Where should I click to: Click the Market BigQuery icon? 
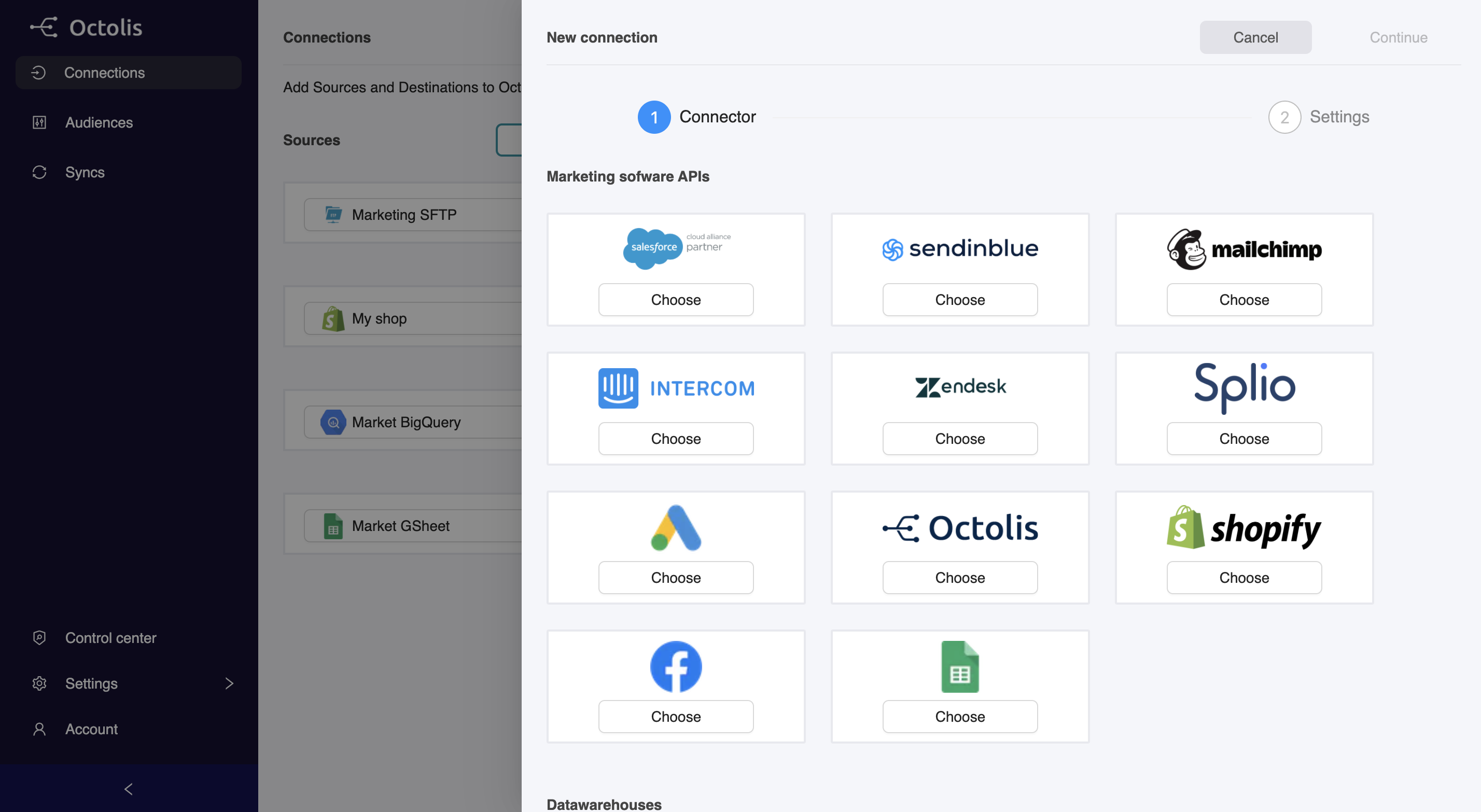pyautogui.click(x=333, y=422)
